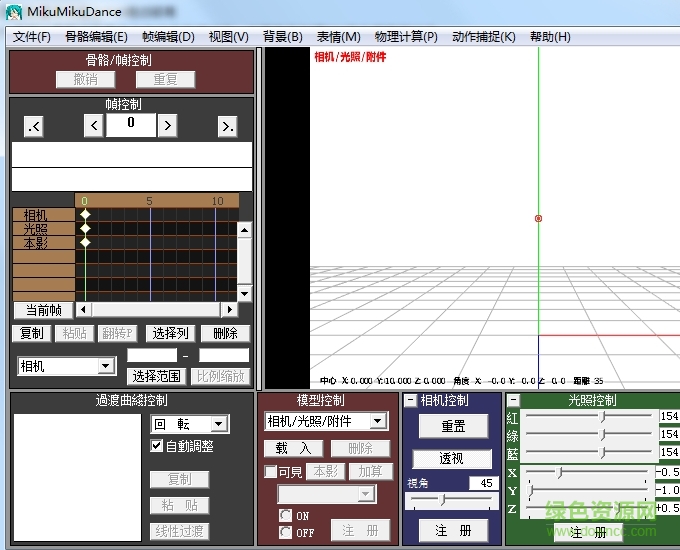The image size is (680, 550).
Task: Click the previous frame arrow button
Action: tap(93, 125)
